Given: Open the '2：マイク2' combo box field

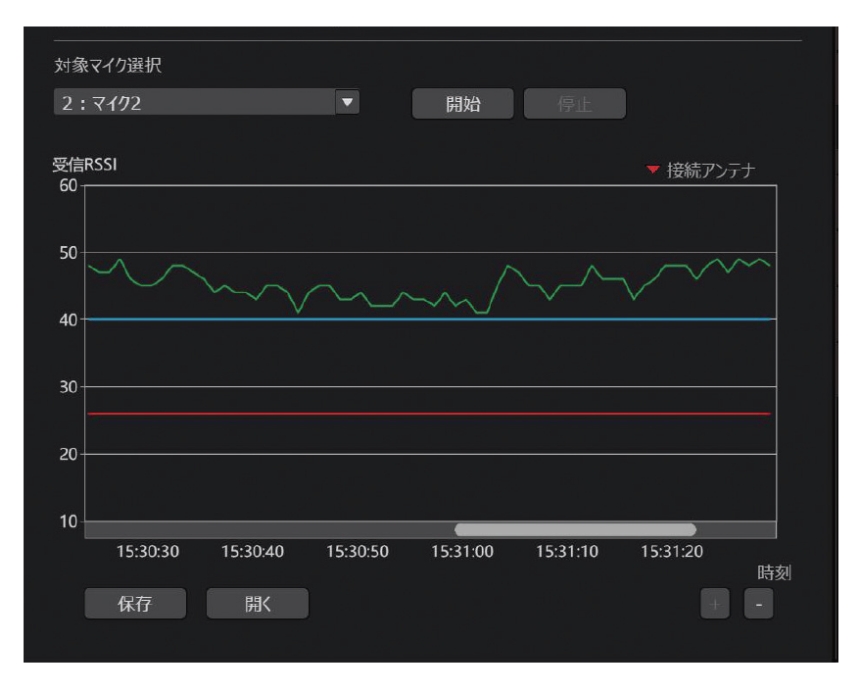Looking at the screenshot, I should pyautogui.click(x=195, y=102).
